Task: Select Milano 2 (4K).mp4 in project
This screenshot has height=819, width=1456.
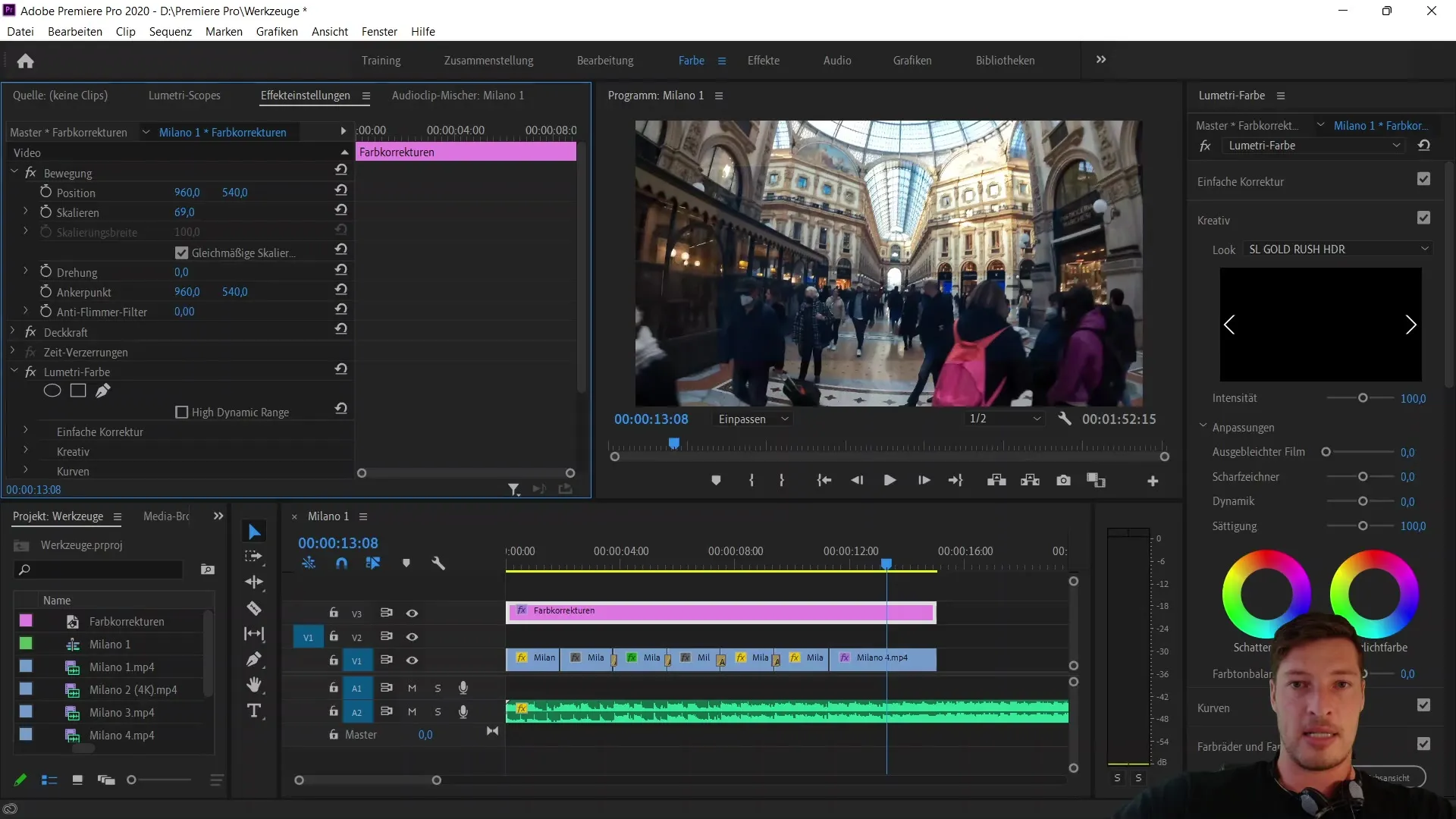Action: [133, 689]
